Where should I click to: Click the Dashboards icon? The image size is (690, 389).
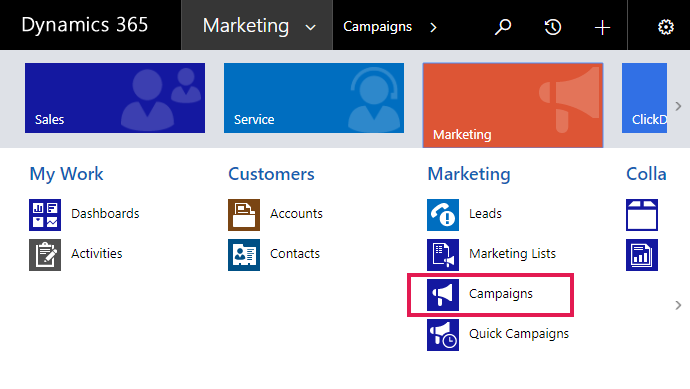45,215
